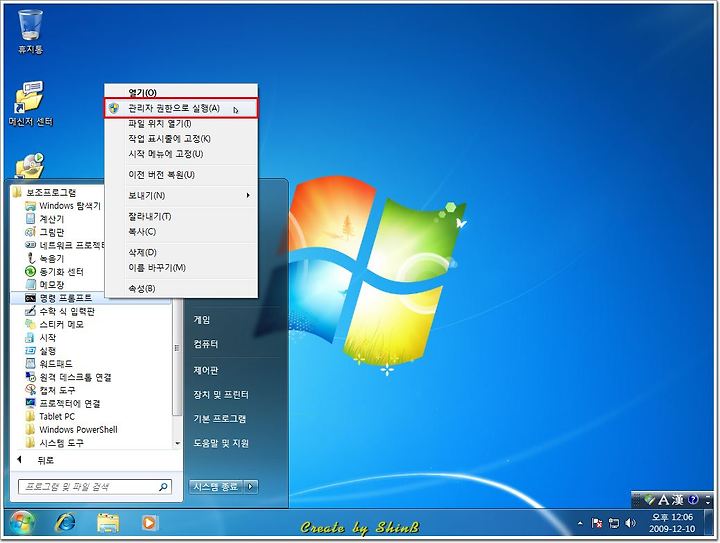
Task: Open 시작 getting started item
Action: (40, 337)
